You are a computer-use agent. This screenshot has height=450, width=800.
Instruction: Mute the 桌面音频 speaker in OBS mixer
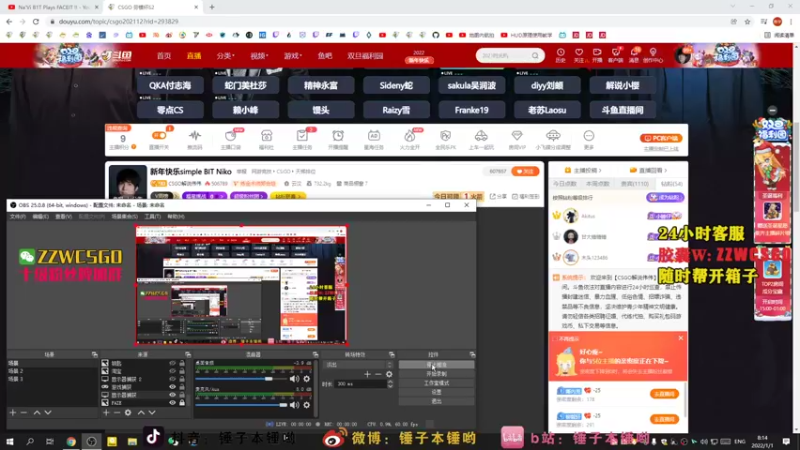pos(294,379)
